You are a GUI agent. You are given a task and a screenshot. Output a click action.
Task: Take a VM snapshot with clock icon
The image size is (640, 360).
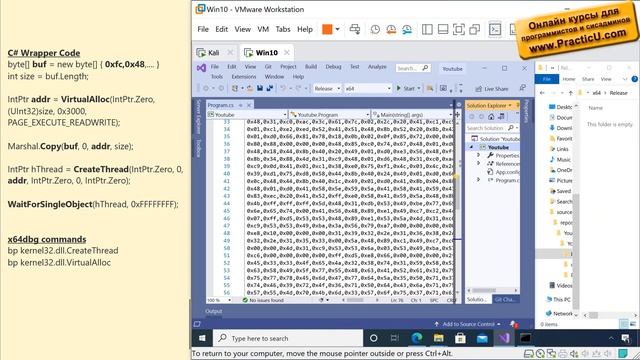coord(375,29)
